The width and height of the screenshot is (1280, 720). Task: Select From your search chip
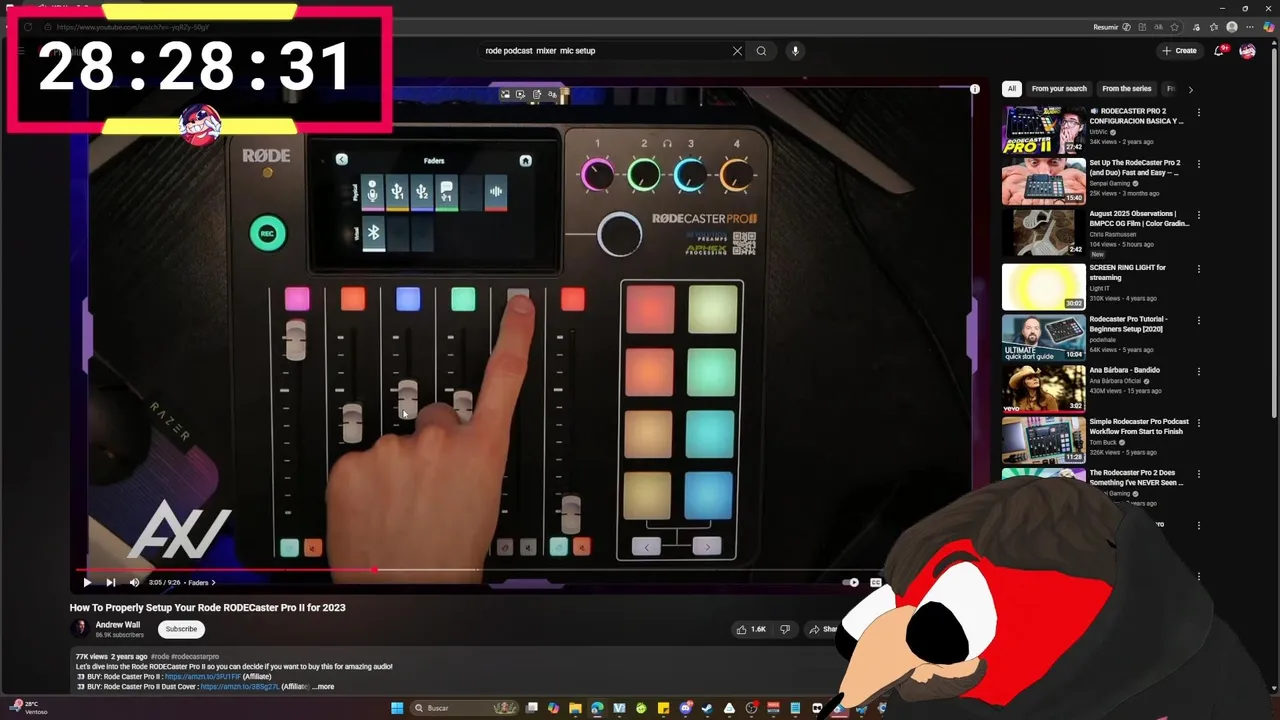tap(1059, 89)
